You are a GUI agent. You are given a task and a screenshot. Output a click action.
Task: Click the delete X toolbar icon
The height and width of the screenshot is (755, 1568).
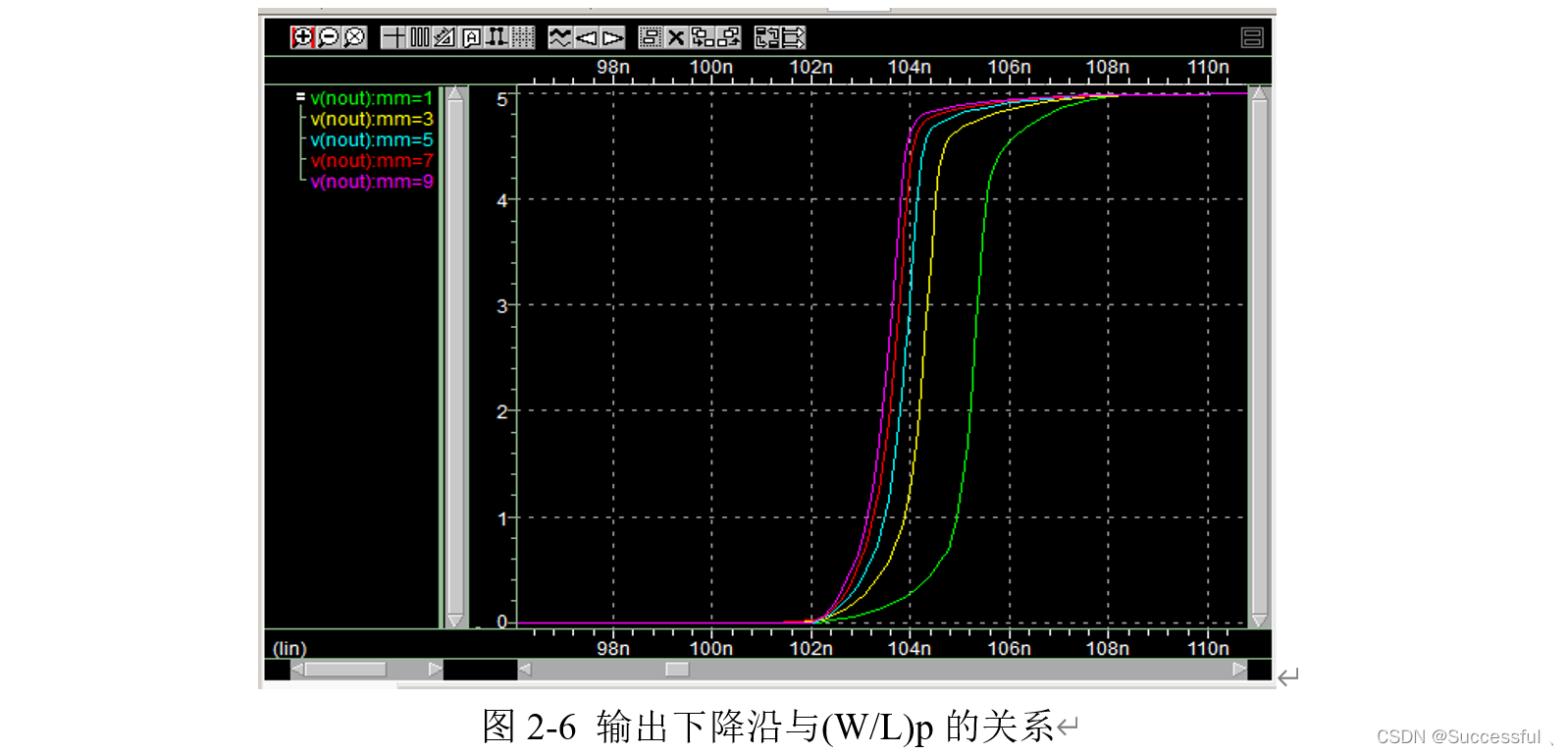tap(675, 37)
